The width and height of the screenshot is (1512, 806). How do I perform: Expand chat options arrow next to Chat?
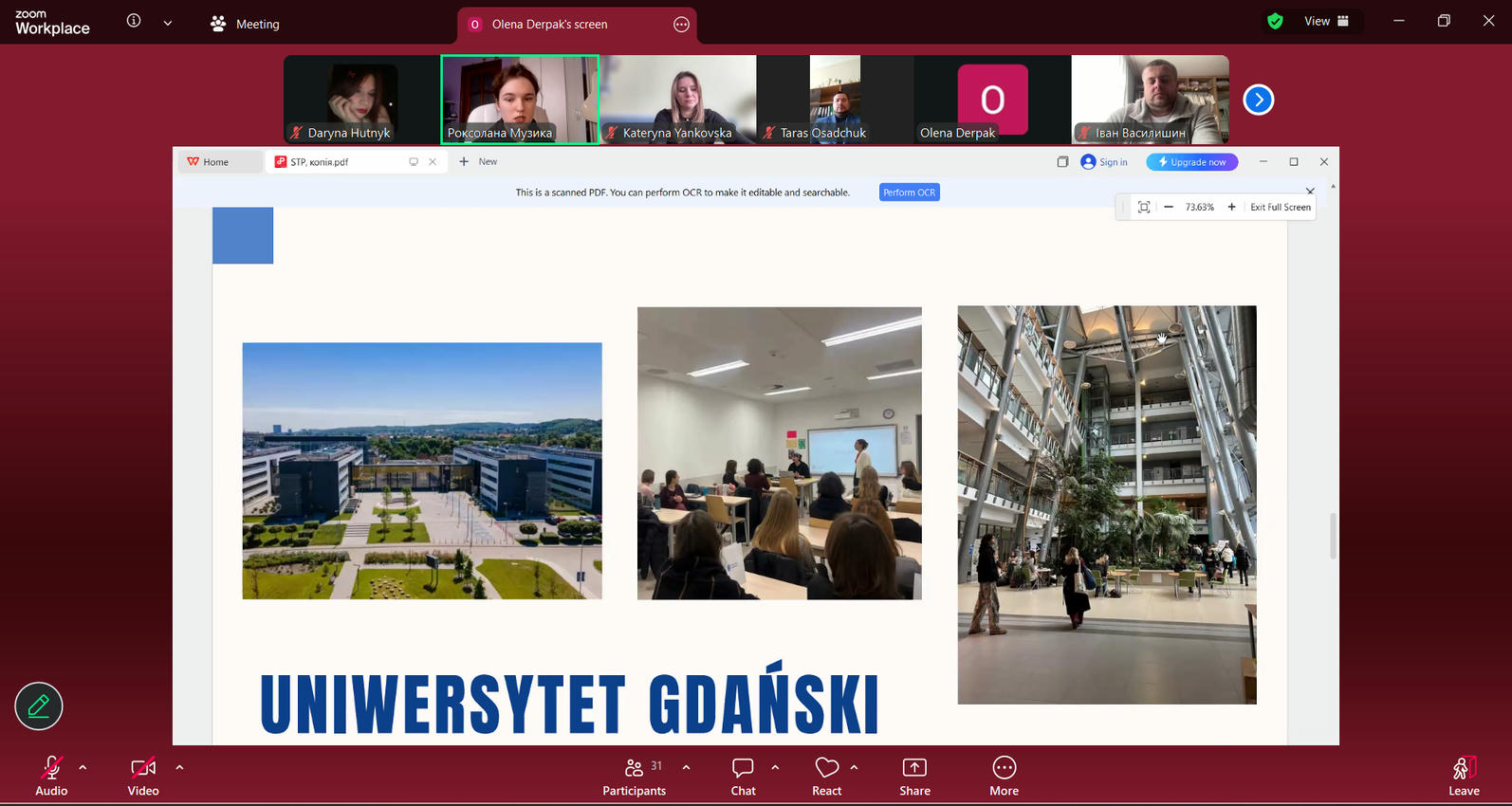[775, 767]
